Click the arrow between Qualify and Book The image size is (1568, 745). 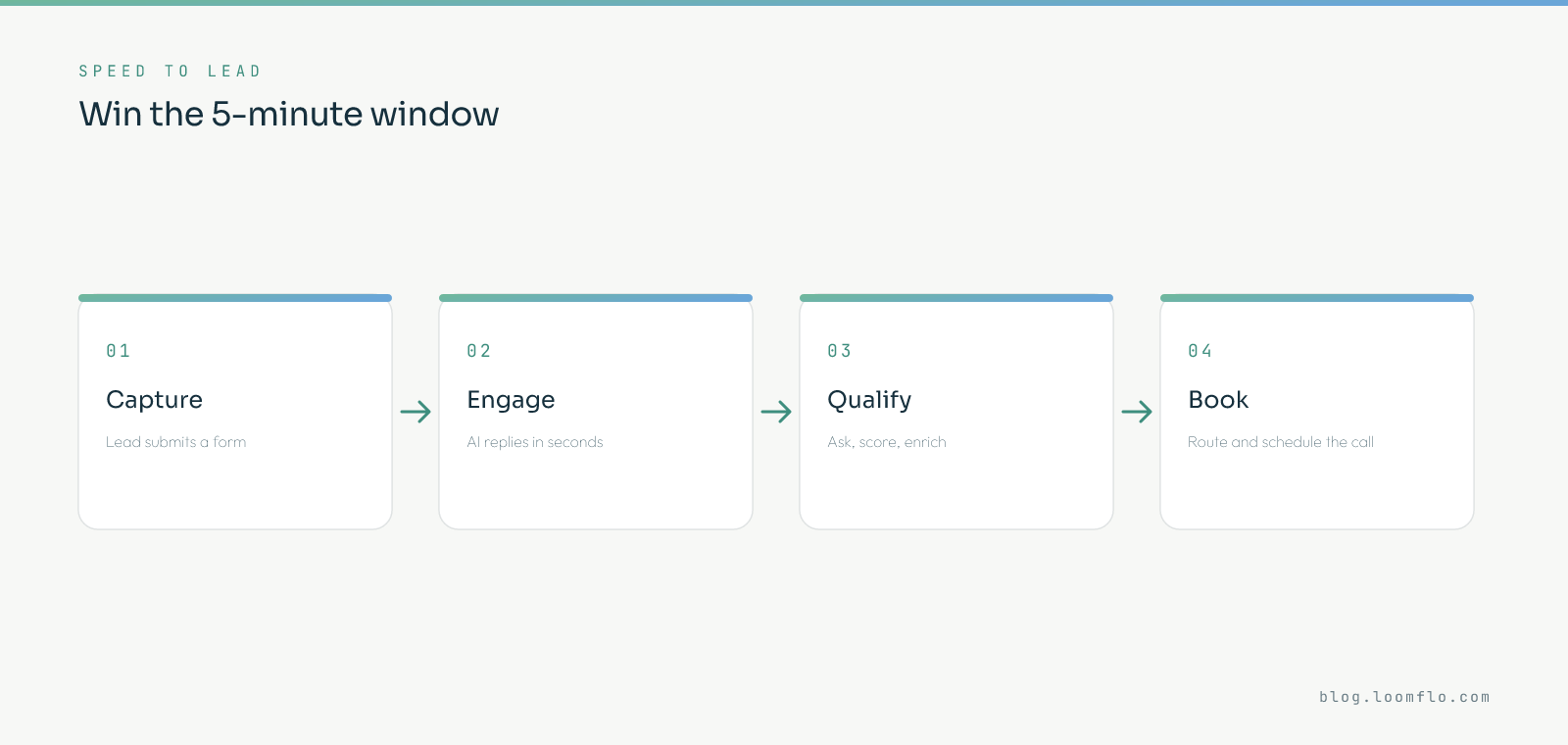click(x=1137, y=412)
